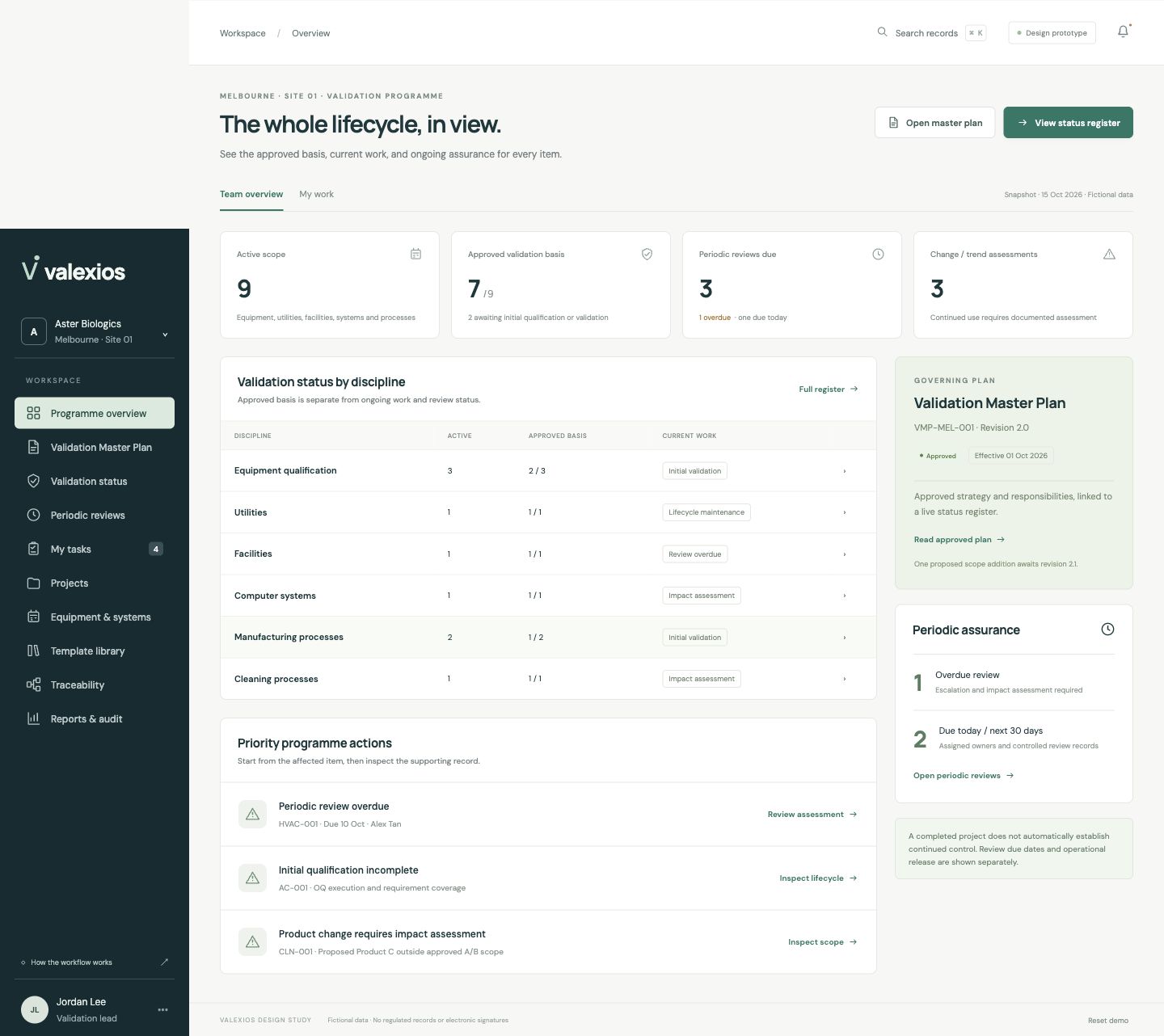Click the external arrow beside How the workflow works
Screen dimensions: 1164x1036
pos(164,962)
